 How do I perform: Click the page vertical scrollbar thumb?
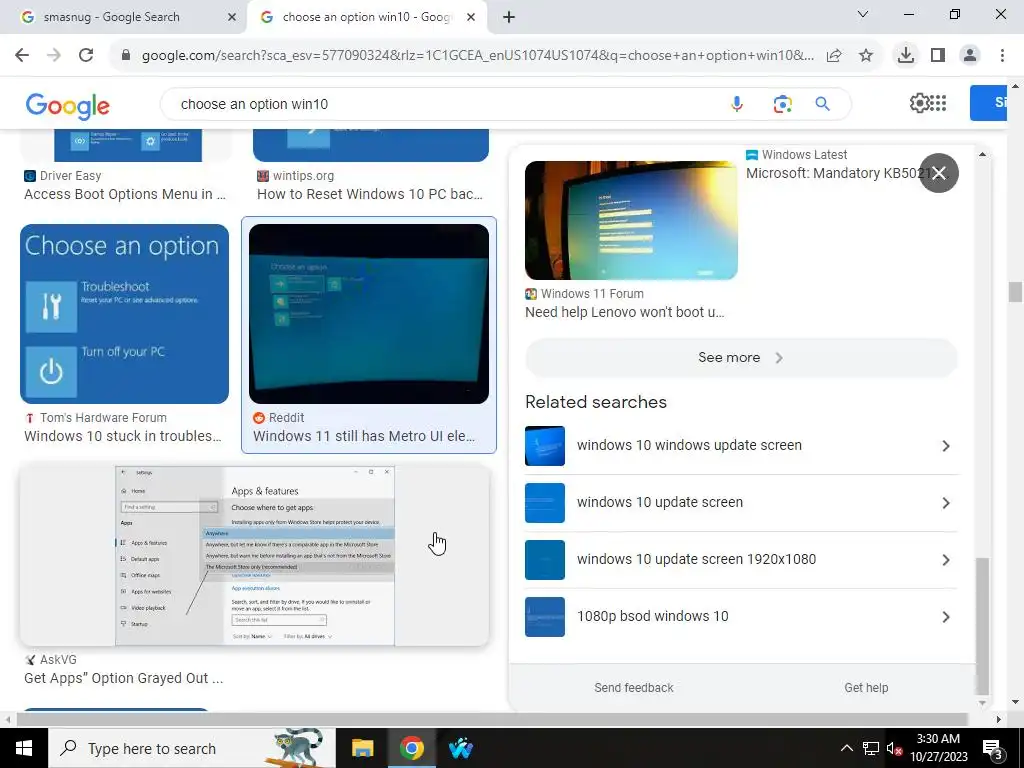[1015, 292]
